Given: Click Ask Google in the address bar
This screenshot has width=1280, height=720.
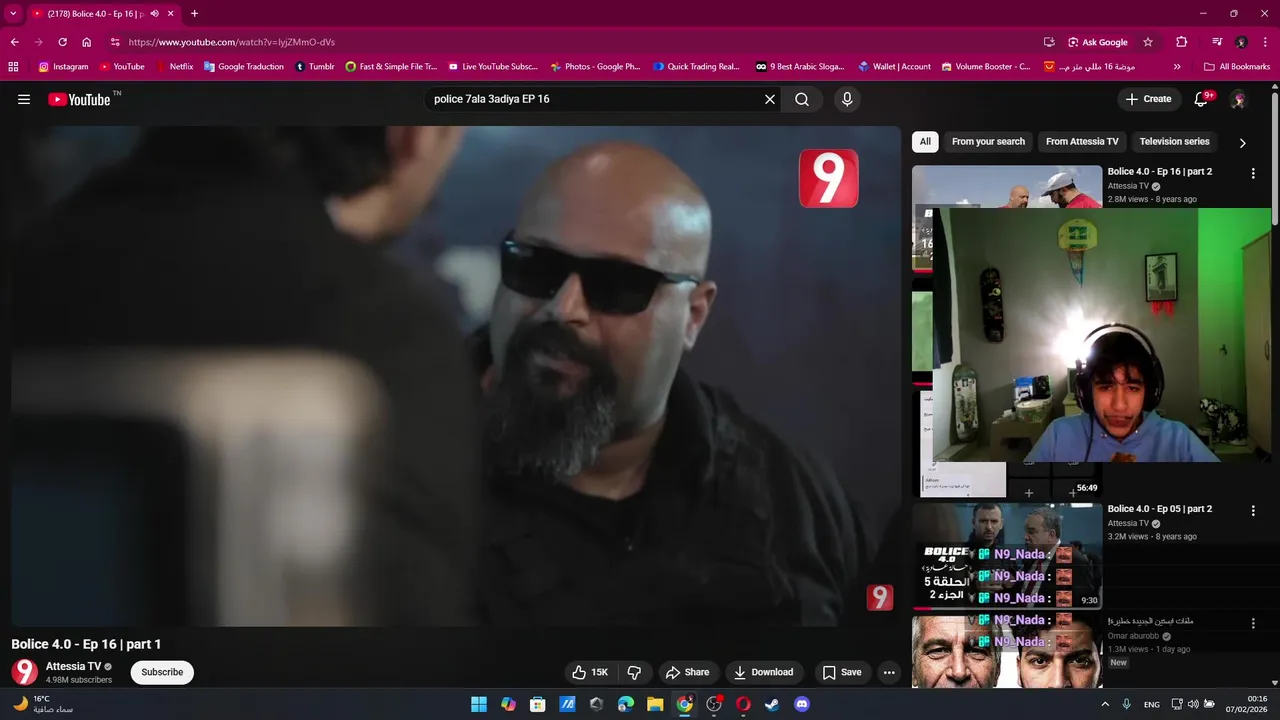Looking at the screenshot, I should point(1097,42).
